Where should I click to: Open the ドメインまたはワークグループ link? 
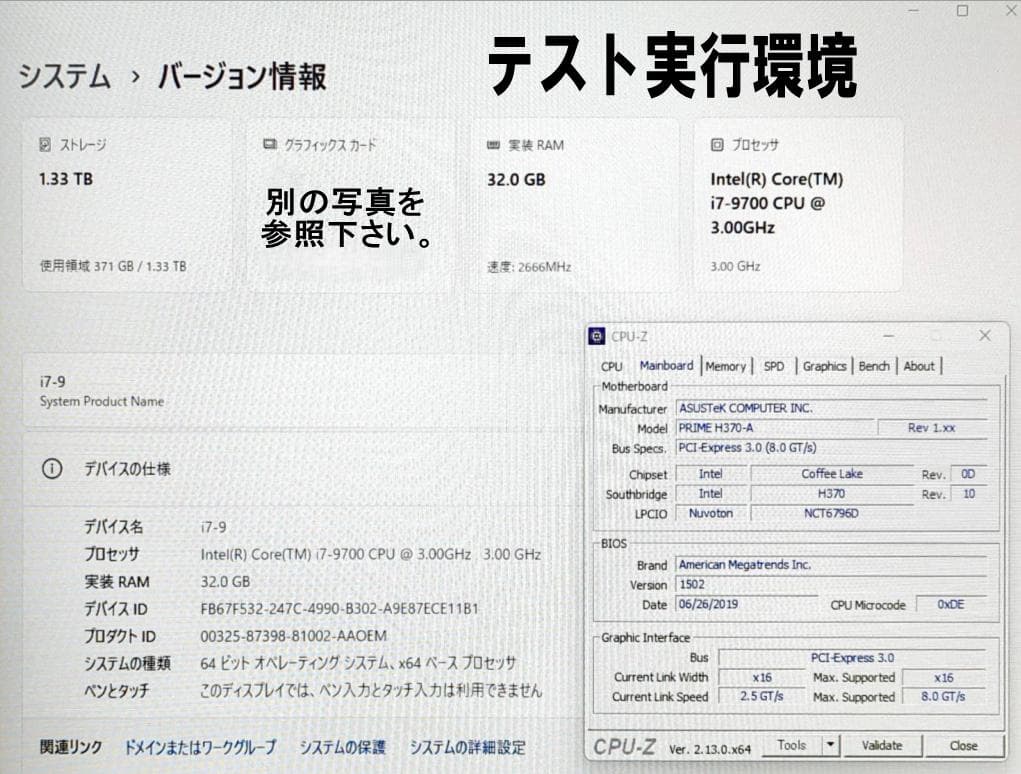pos(200,747)
